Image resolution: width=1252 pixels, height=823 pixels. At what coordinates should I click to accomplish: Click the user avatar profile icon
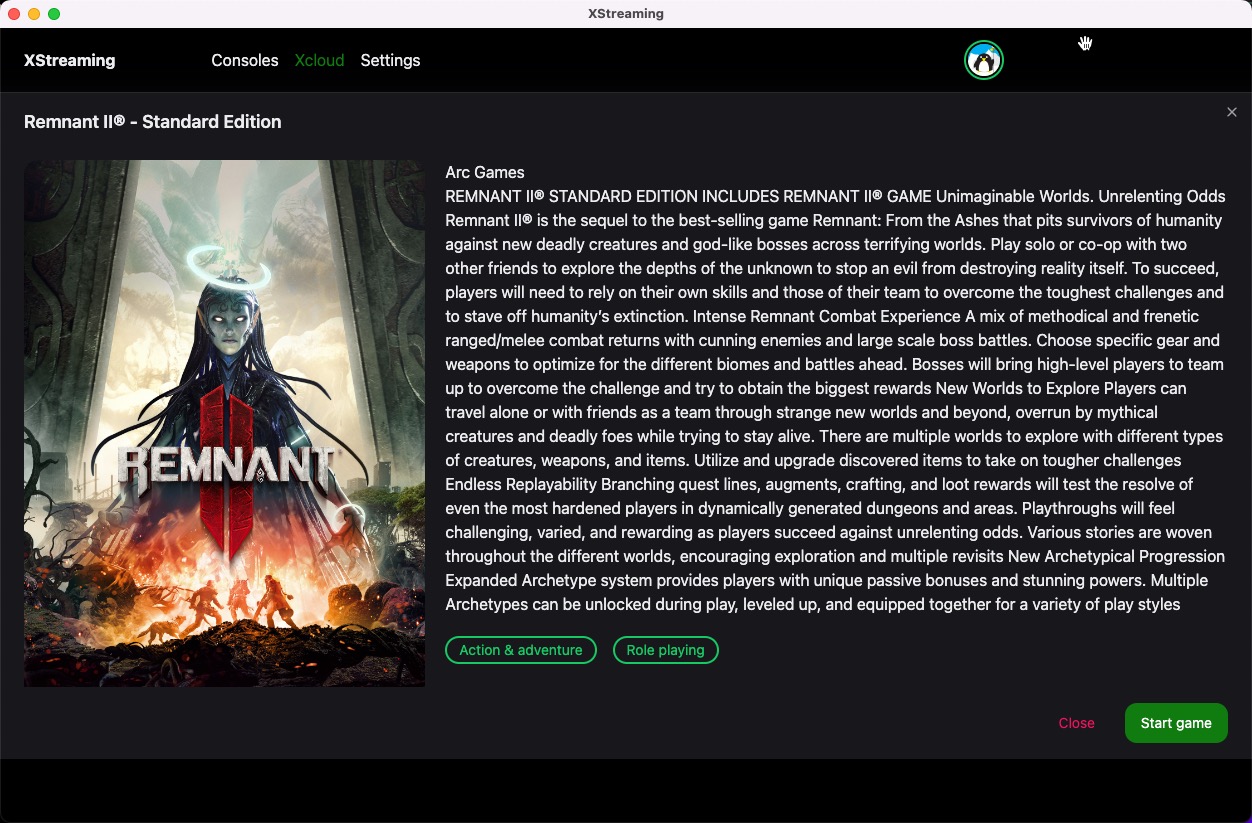[x=984, y=60]
